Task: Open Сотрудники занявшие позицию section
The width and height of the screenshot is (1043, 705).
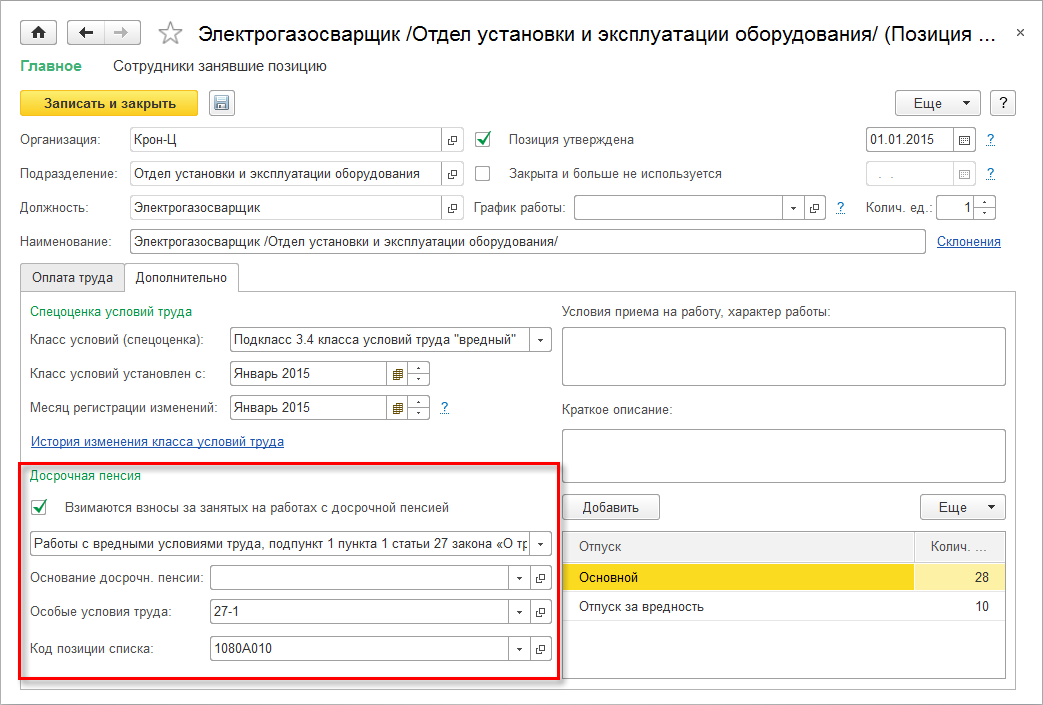Action: click(x=220, y=67)
